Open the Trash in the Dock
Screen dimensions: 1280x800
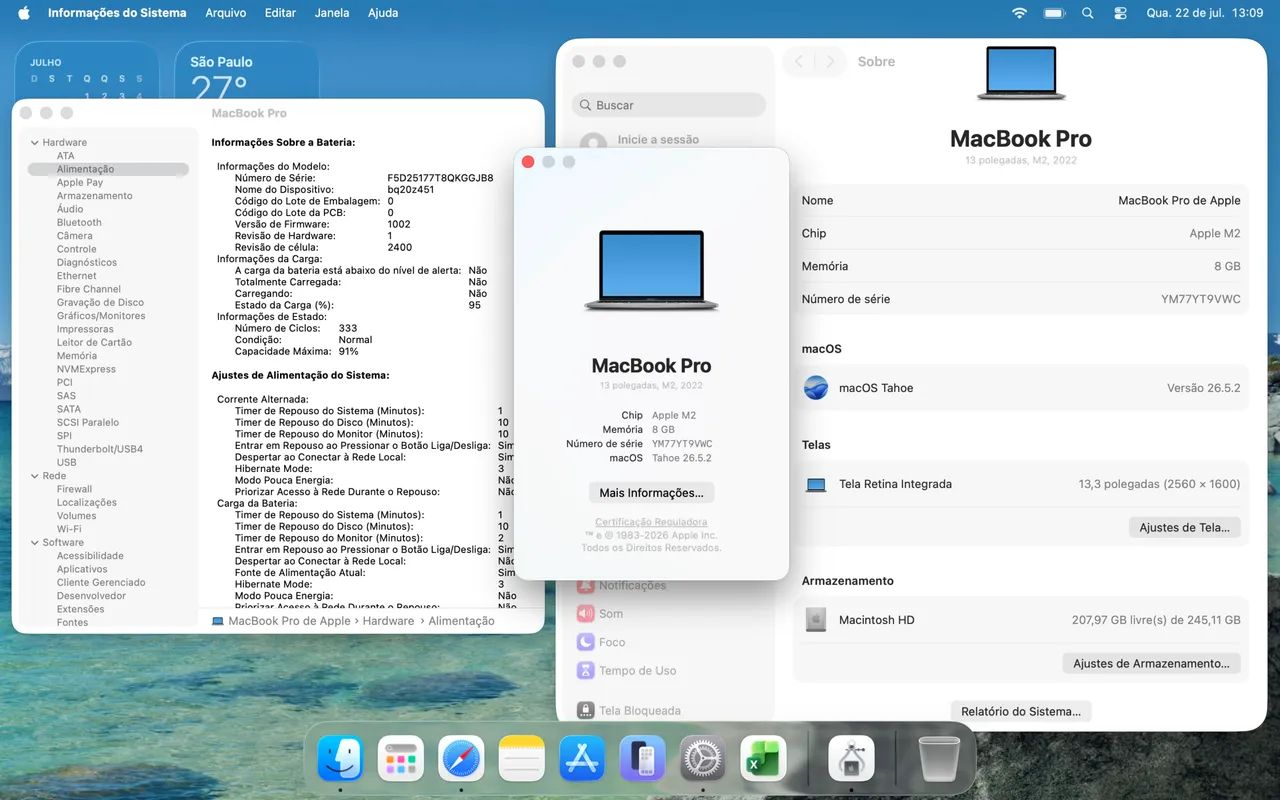coord(939,759)
